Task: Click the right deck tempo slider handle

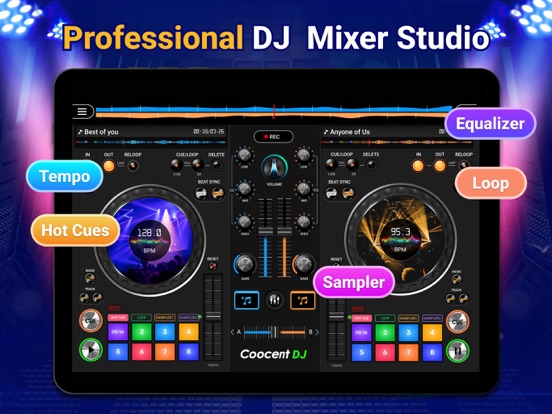Action: click(336, 316)
